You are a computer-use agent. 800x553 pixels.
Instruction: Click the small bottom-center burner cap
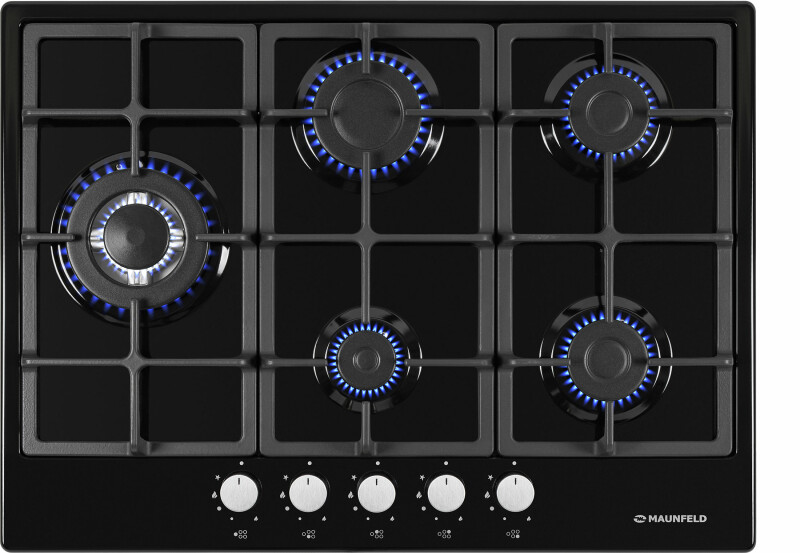pyautogui.click(x=366, y=361)
